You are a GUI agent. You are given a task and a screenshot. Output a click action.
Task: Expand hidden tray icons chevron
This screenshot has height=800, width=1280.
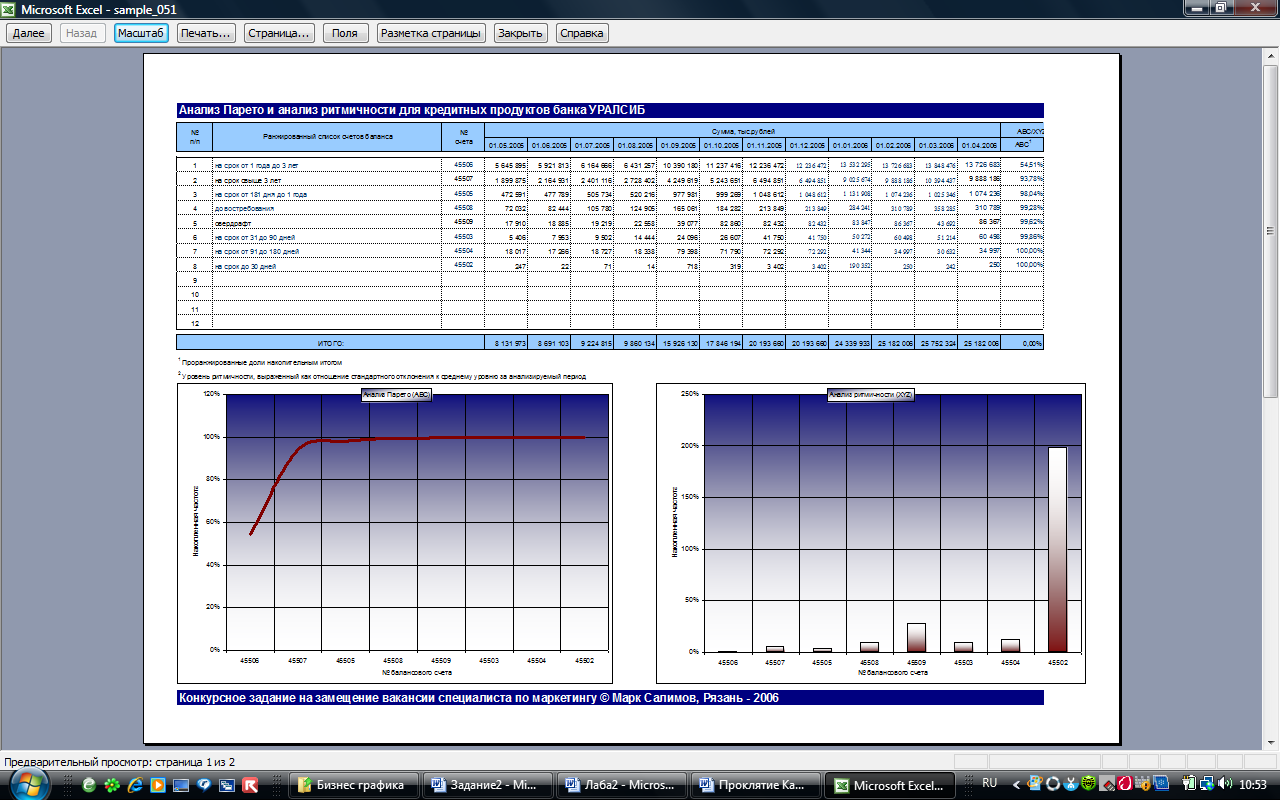pyautogui.click(x=1018, y=785)
